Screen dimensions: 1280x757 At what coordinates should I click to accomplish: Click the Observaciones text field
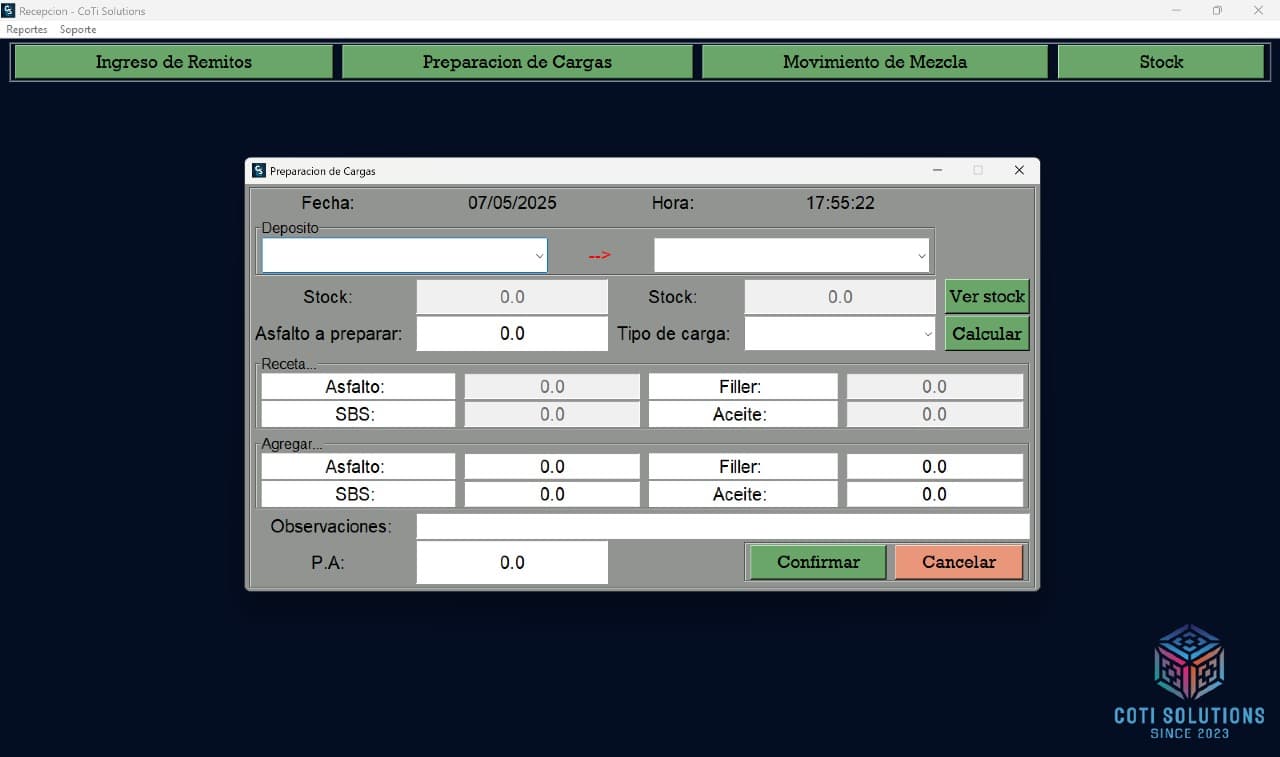coord(722,526)
